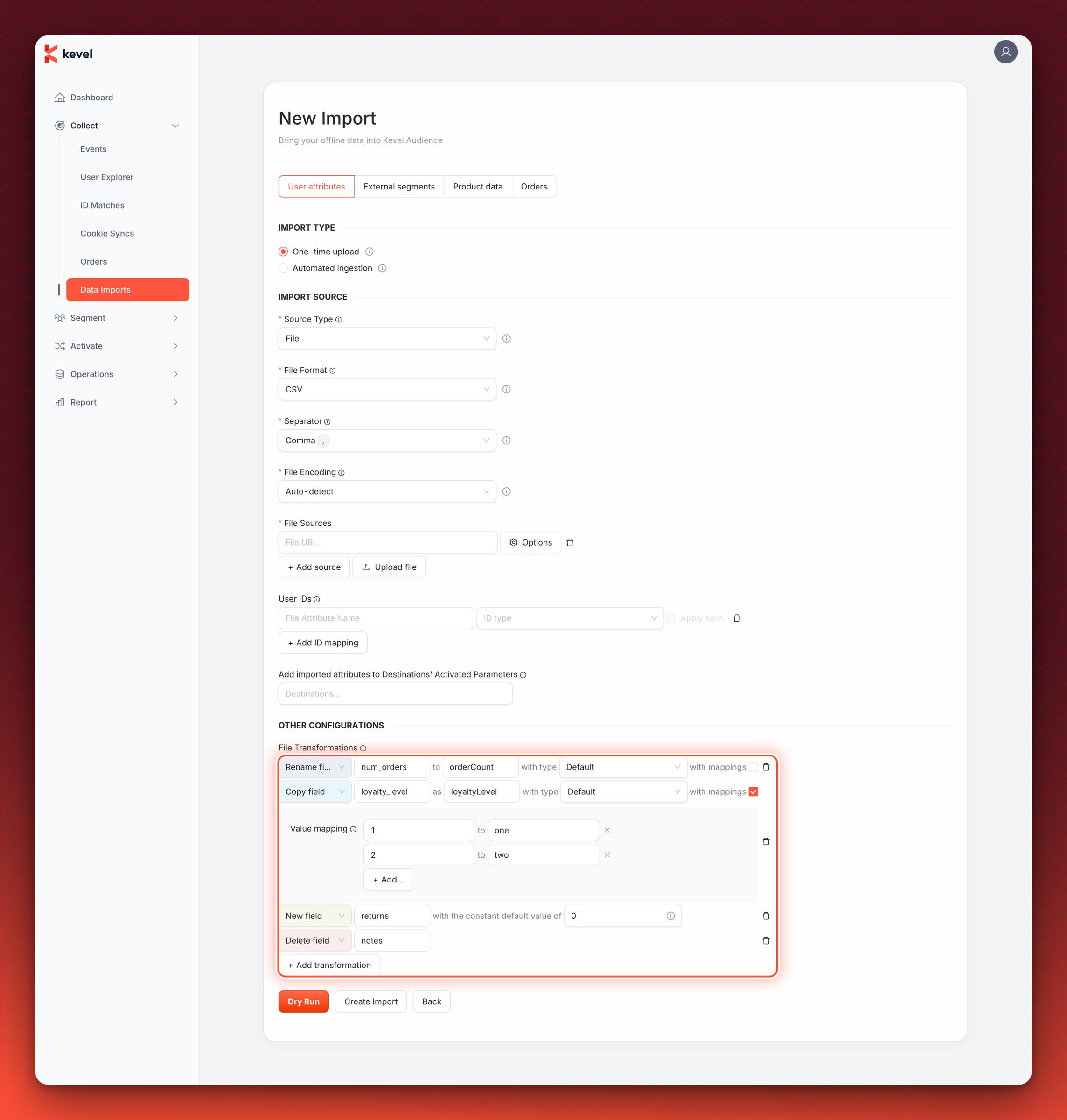The image size is (1067, 1120).
Task: Delete the num_orders rename transformation
Action: pyautogui.click(x=766, y=767)
